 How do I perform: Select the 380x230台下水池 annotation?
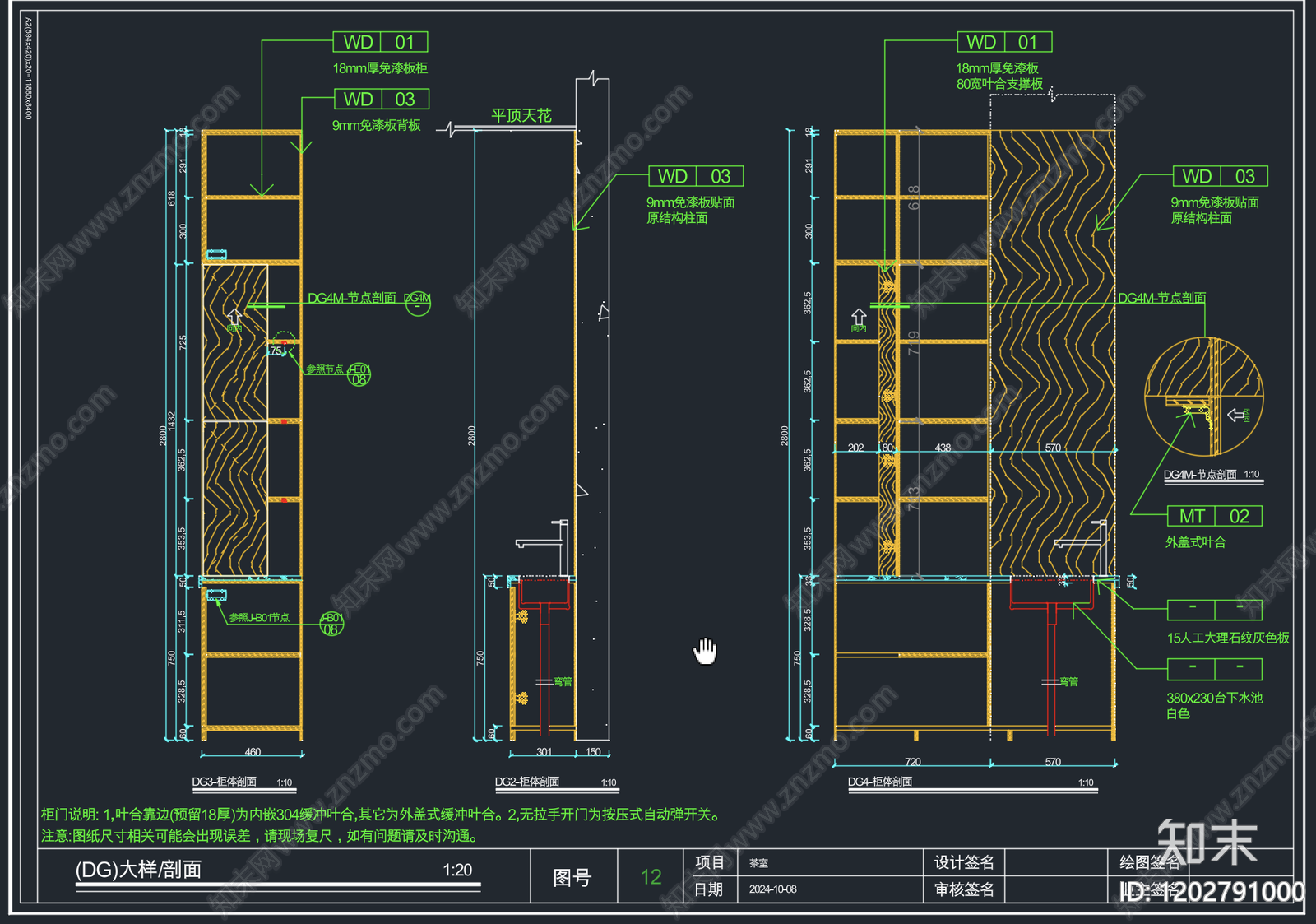pyautogui.click(x=1214, y=698)
